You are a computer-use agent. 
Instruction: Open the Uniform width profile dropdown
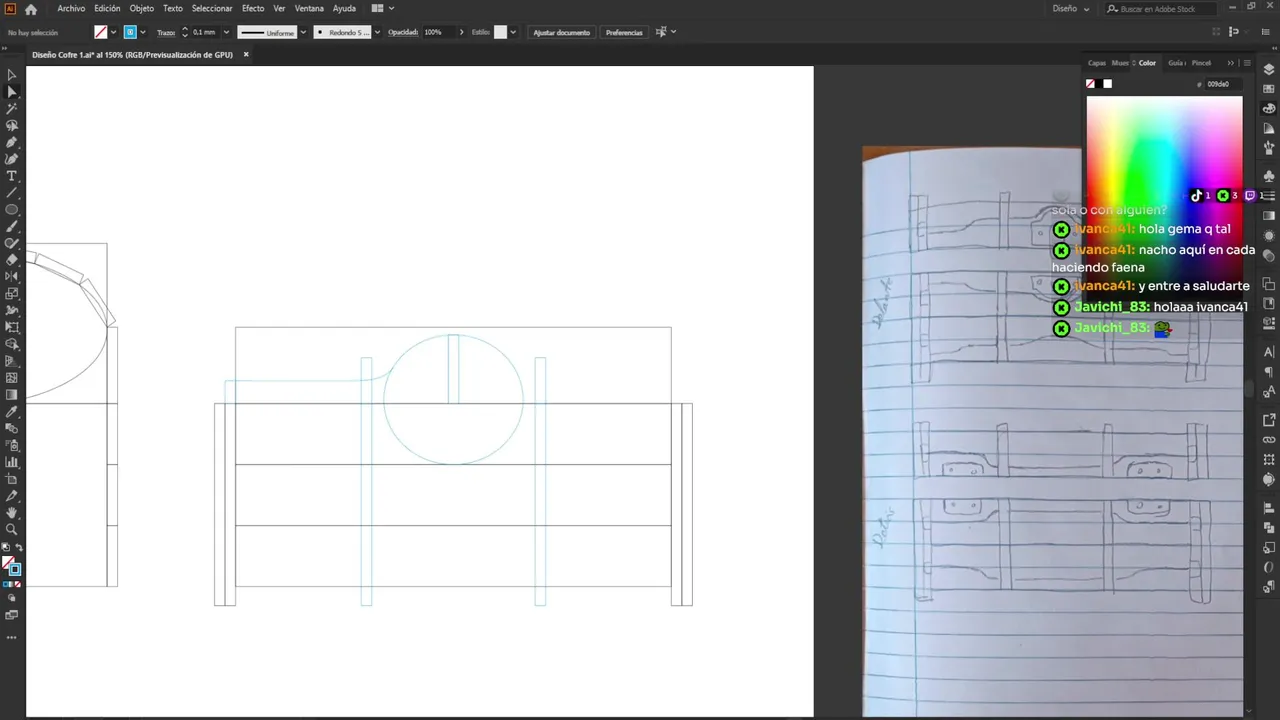(303, 32)
